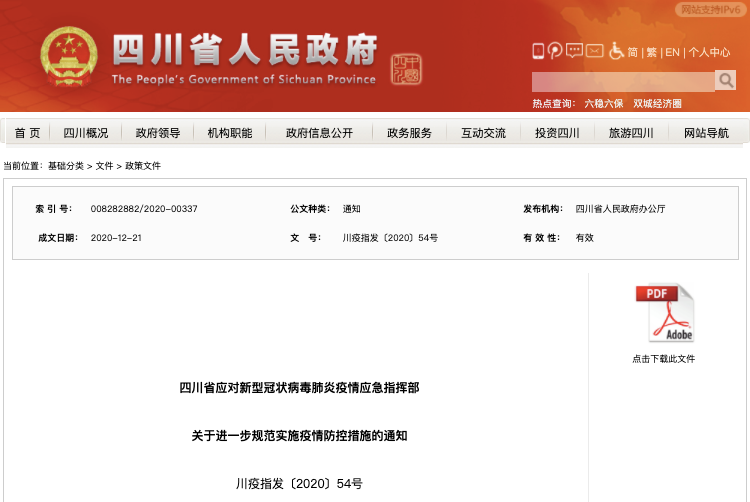Viewport: 750px width, 502px height.
Task: Open the 四川概况 menu
Action: [x=86, y=133]
